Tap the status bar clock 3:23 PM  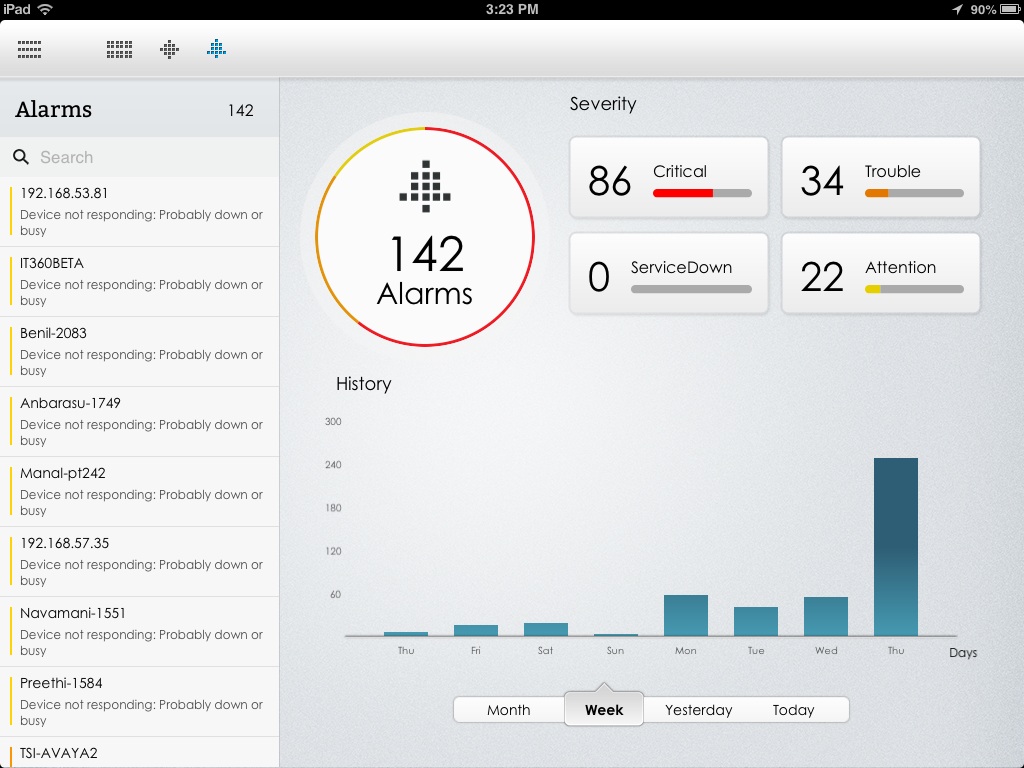click(512, 9)
